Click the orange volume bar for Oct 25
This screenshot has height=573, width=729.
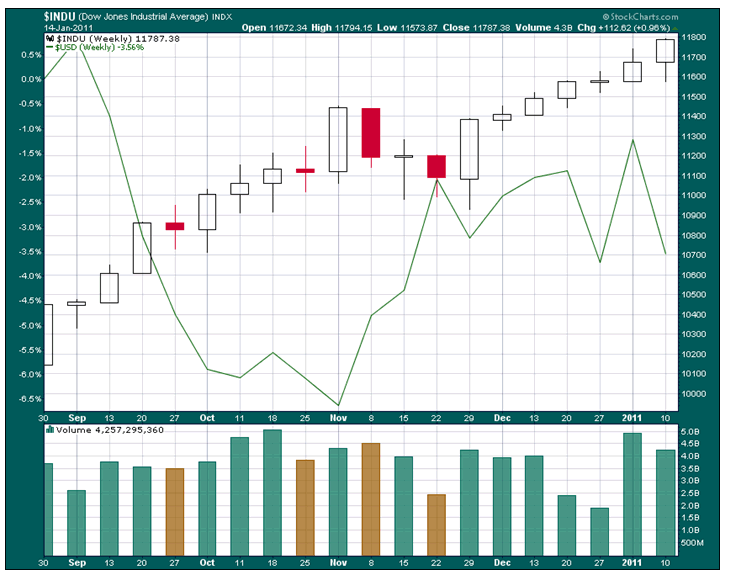point(305,507)
